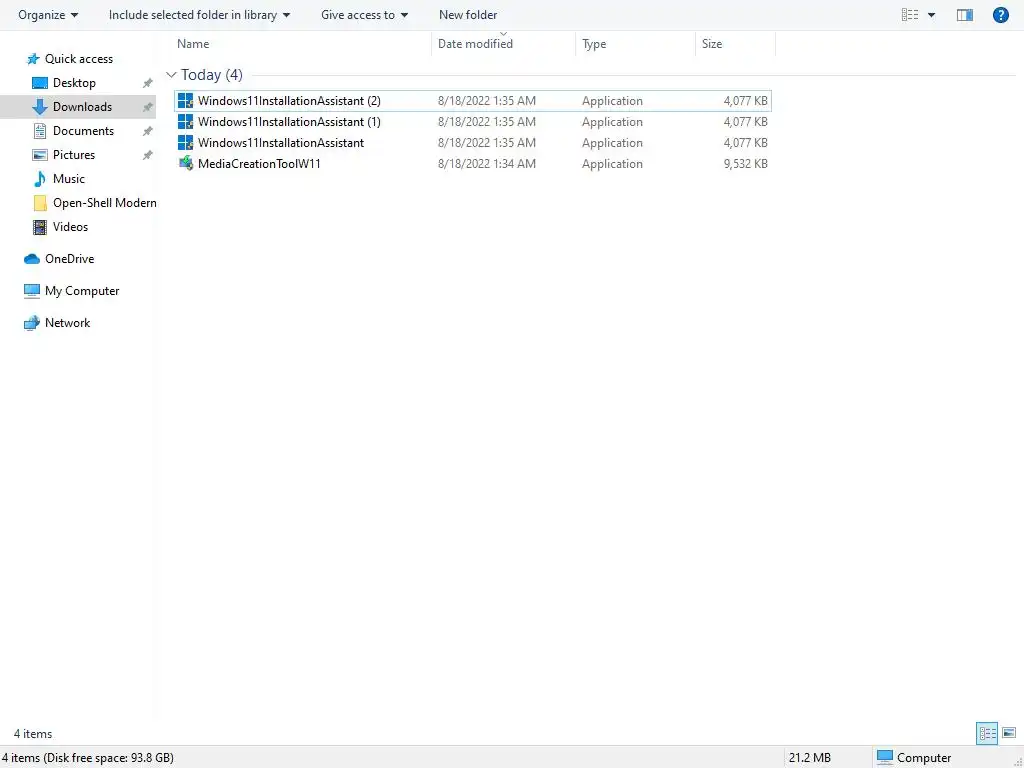Open Documents in the sidebar

click(84, 131)
